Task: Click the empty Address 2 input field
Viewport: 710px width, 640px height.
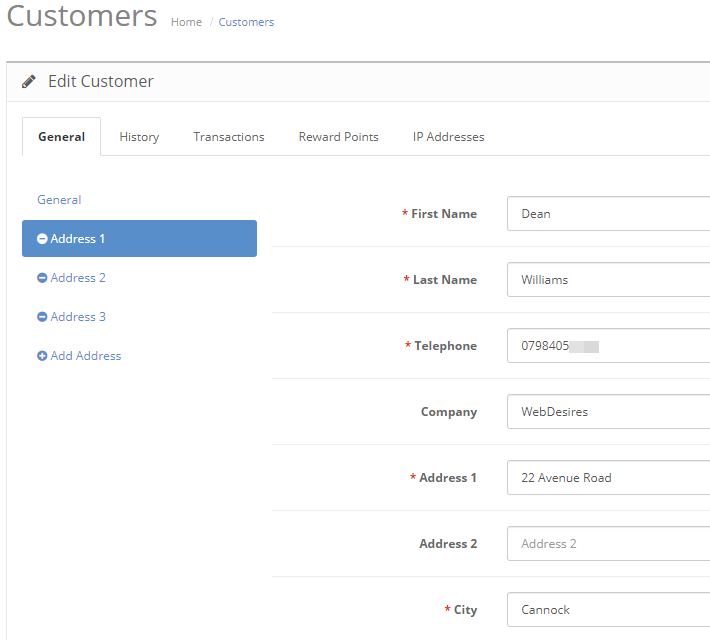Action: 609,544
